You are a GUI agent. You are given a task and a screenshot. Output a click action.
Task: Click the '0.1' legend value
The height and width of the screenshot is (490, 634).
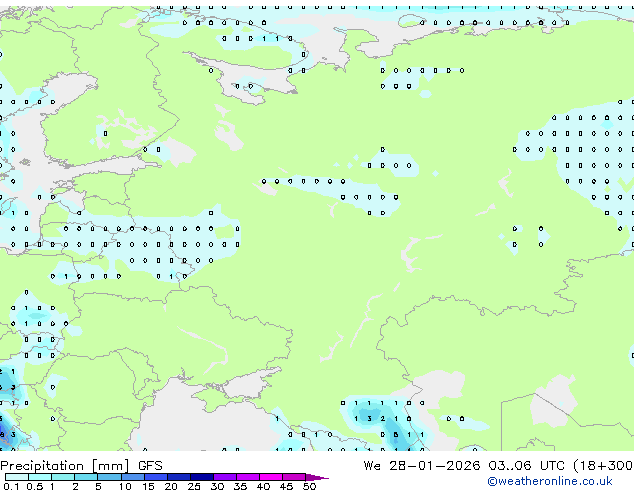(11, 486)
